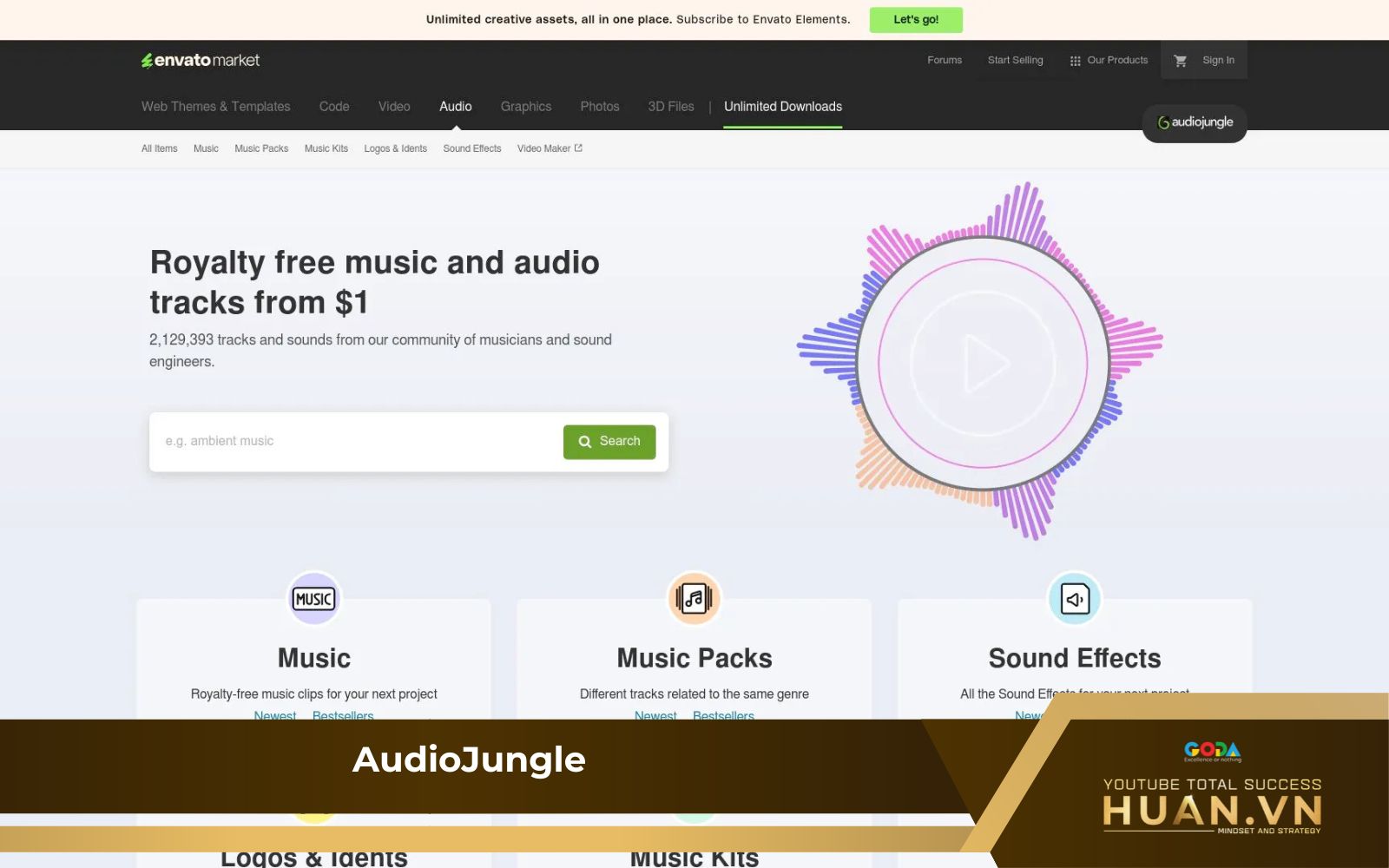
Task: Click the Sound Effects speaker icon
Action: coord(1075,599)
